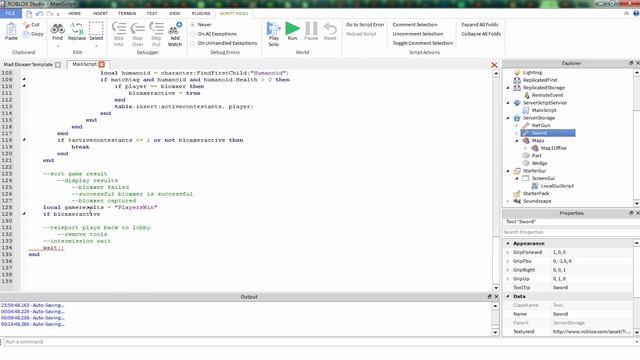Screen dimensions: 640x360
Task: Click the Step Over debugger icon
Action: pyautogui.click(x=138, y=29)
